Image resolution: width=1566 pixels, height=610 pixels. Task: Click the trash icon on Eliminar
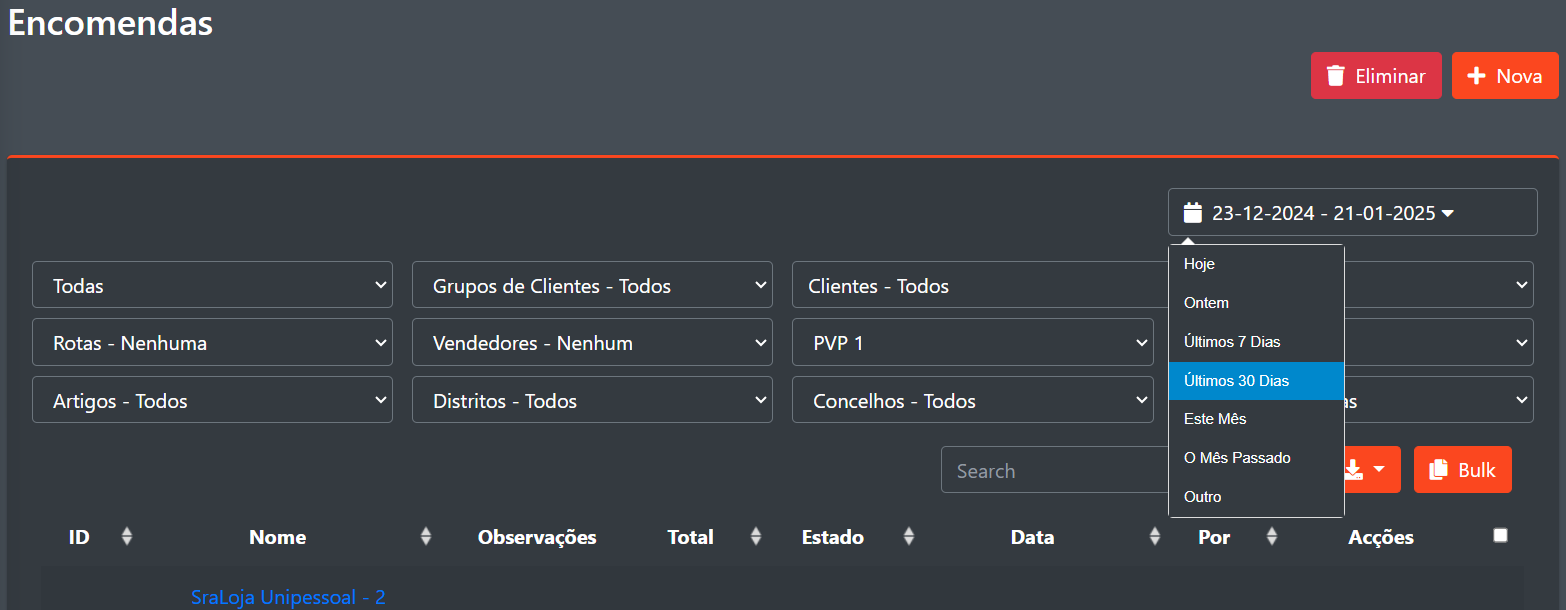tap(1335, 76)
